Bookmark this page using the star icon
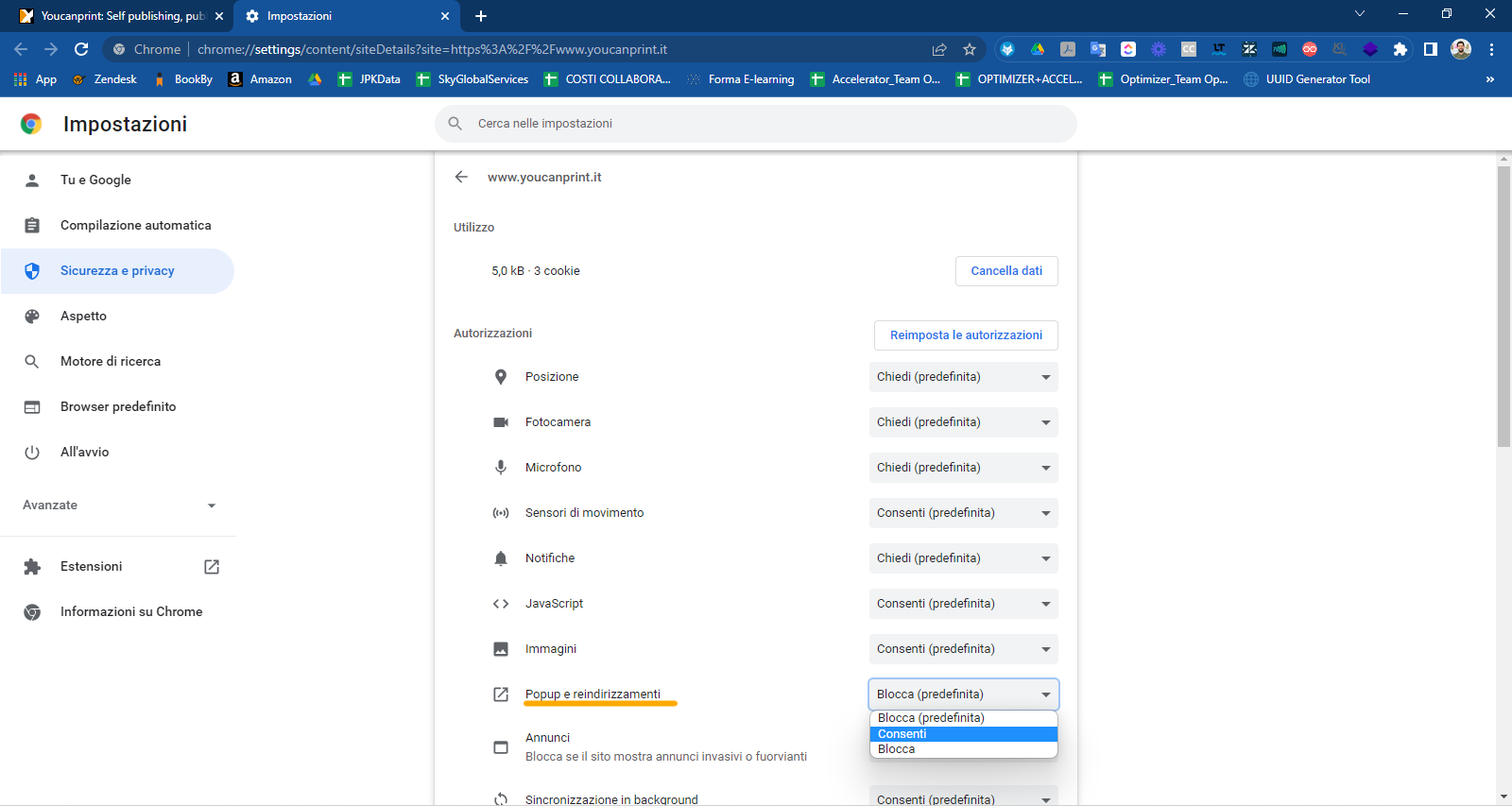Image resolution: width=1512 pixels, height=806 pixels. click(970, 49)
